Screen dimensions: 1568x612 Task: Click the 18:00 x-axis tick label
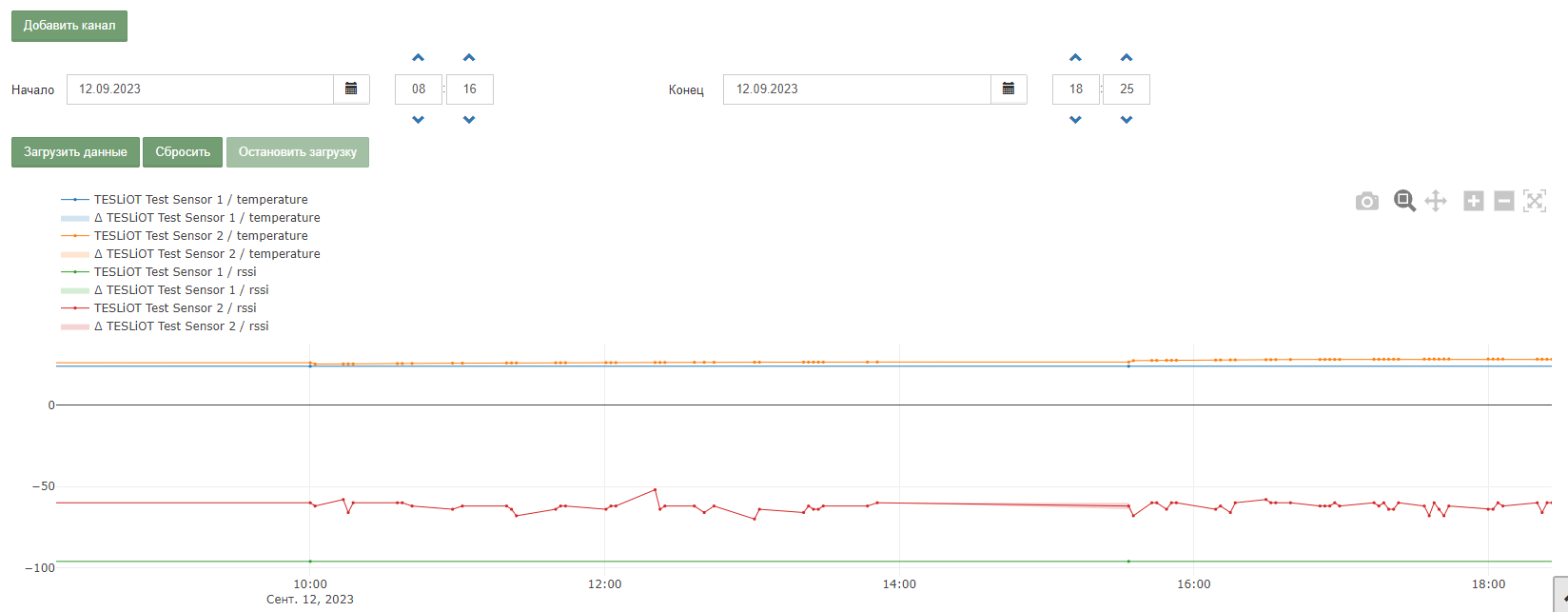[1489, 584]
